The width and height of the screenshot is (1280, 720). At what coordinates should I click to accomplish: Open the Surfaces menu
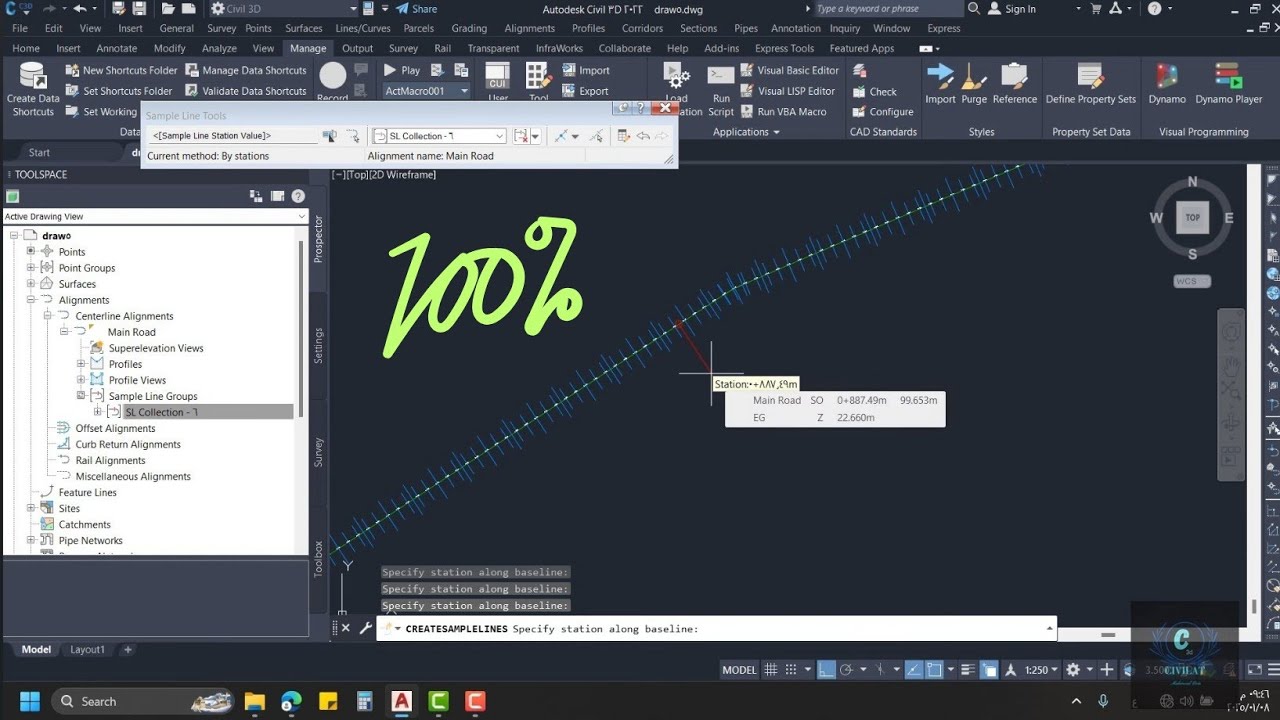click(304, 28)
